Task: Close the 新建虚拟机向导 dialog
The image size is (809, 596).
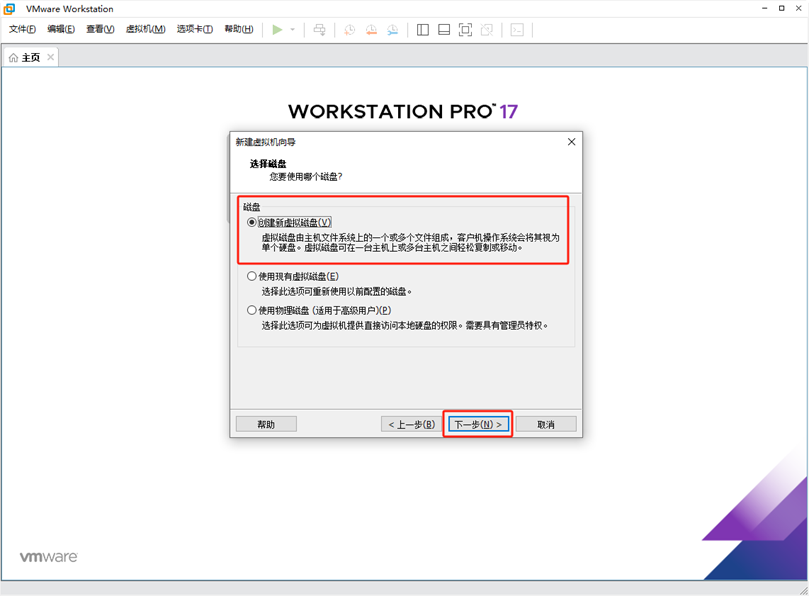Action: click(x=571, y=142)
